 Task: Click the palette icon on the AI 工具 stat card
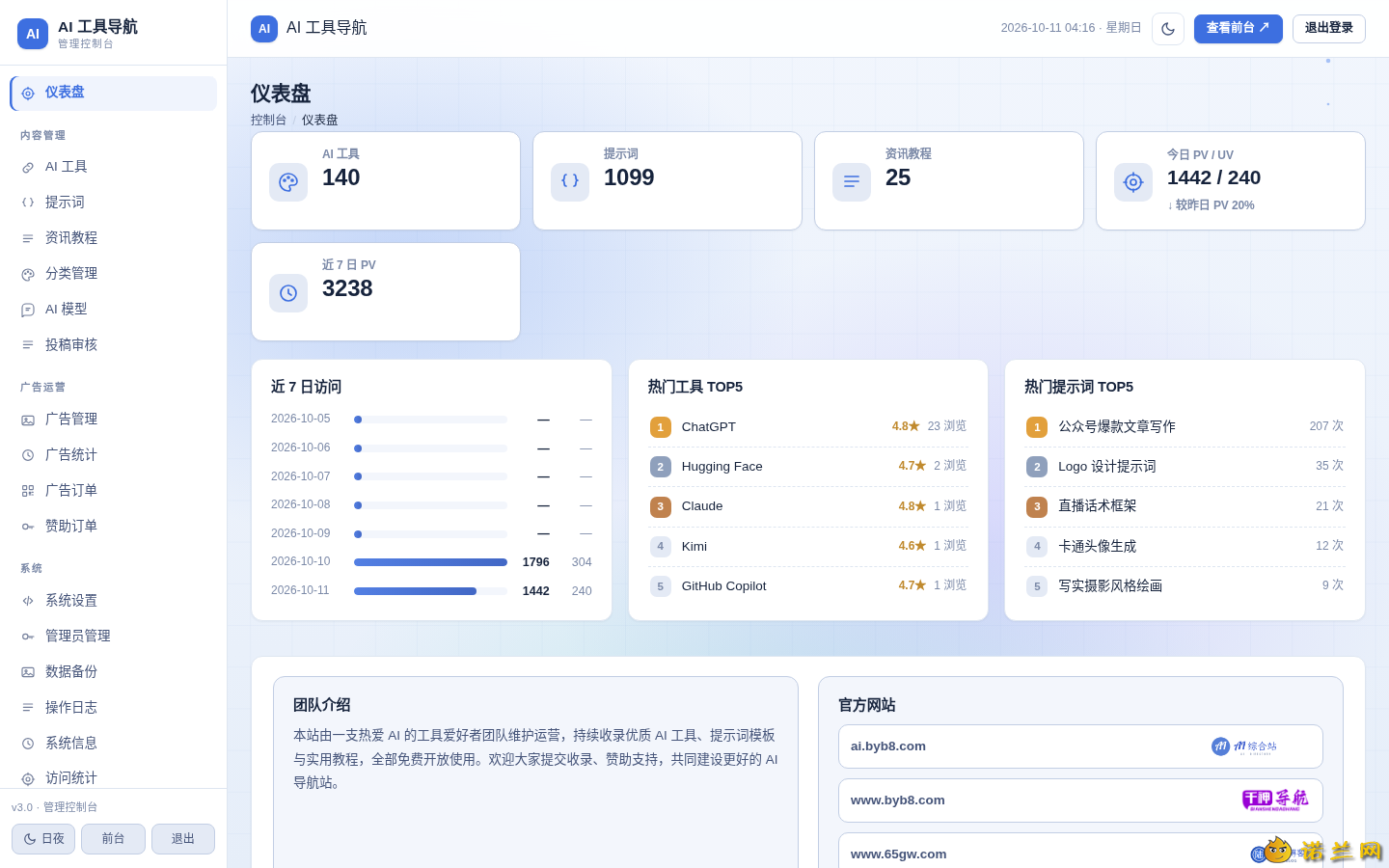288,182
